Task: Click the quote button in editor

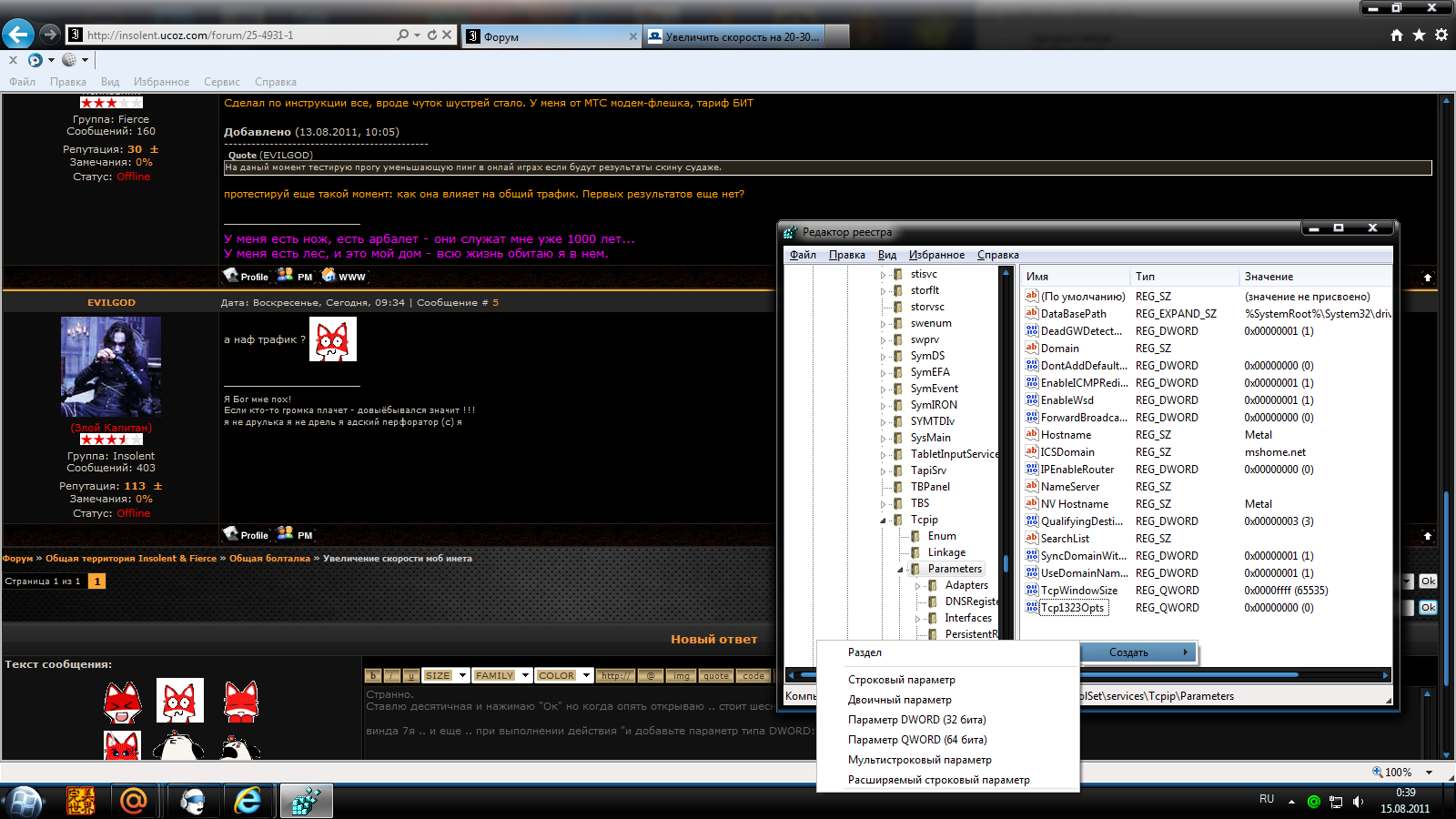Action: pos(716,675)
